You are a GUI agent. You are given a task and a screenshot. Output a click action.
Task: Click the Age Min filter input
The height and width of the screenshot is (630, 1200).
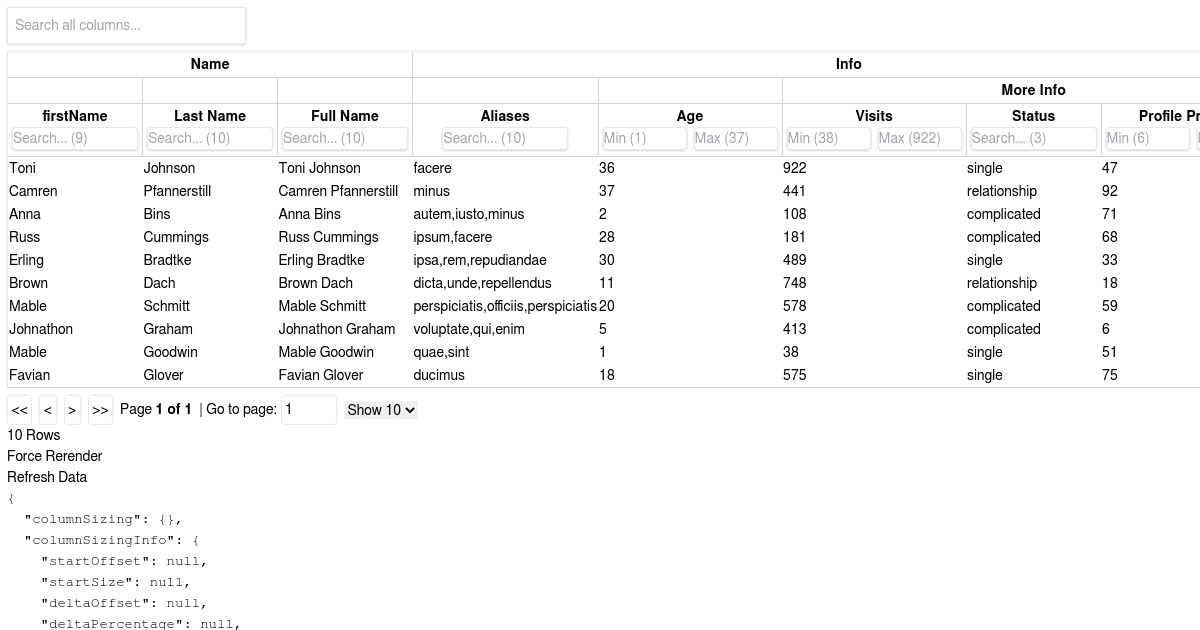pyautogui.click(x=644, y=138)
